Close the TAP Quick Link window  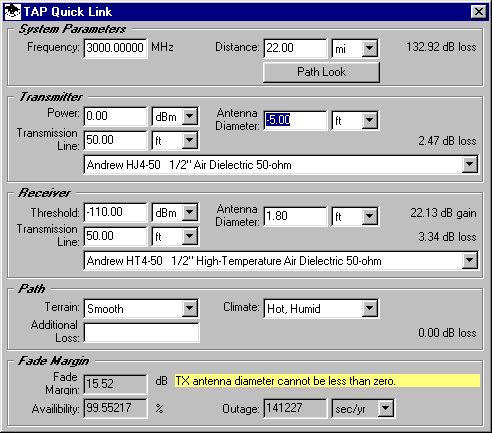[x=479, y=12]
